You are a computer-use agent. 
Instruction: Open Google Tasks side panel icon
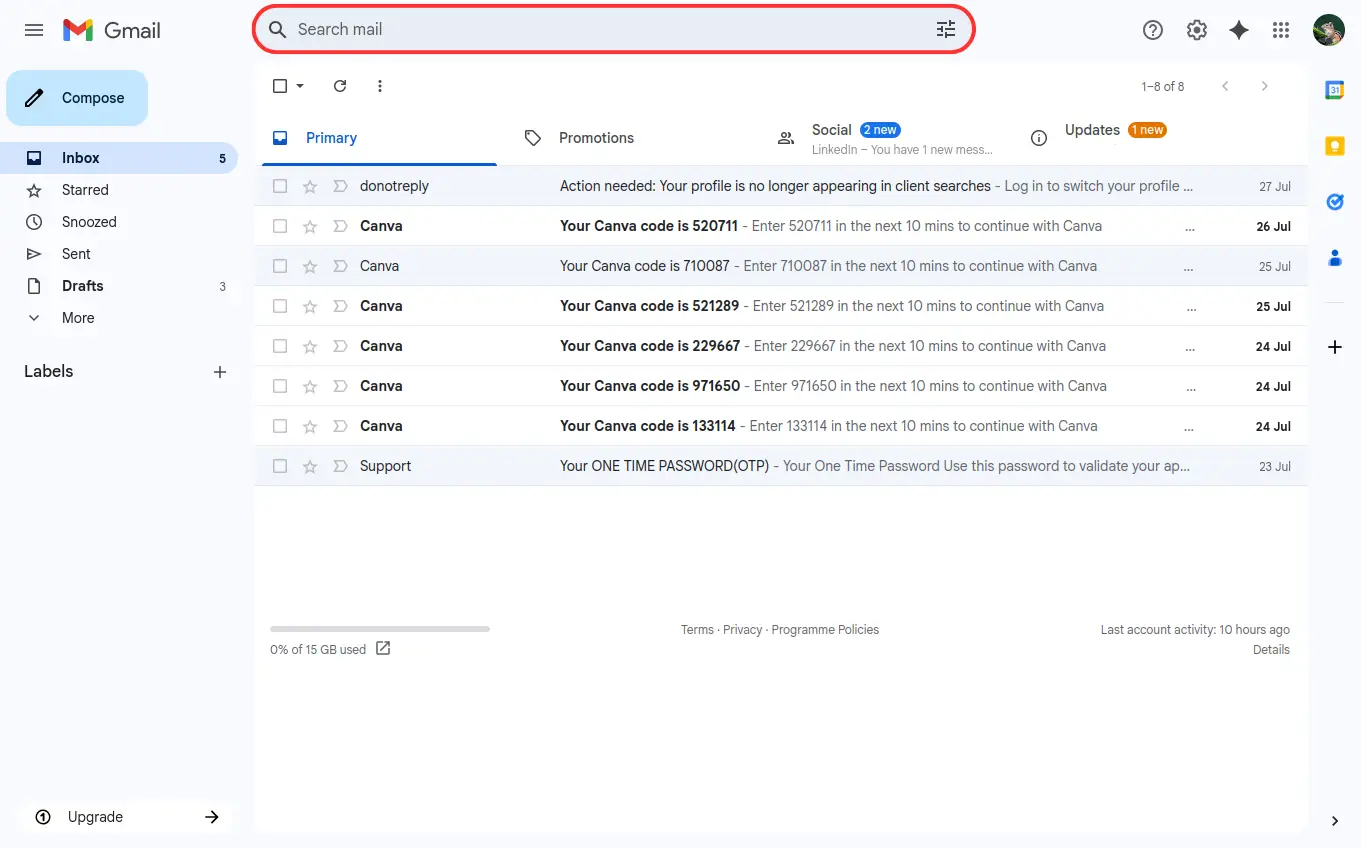point(1334,202)
